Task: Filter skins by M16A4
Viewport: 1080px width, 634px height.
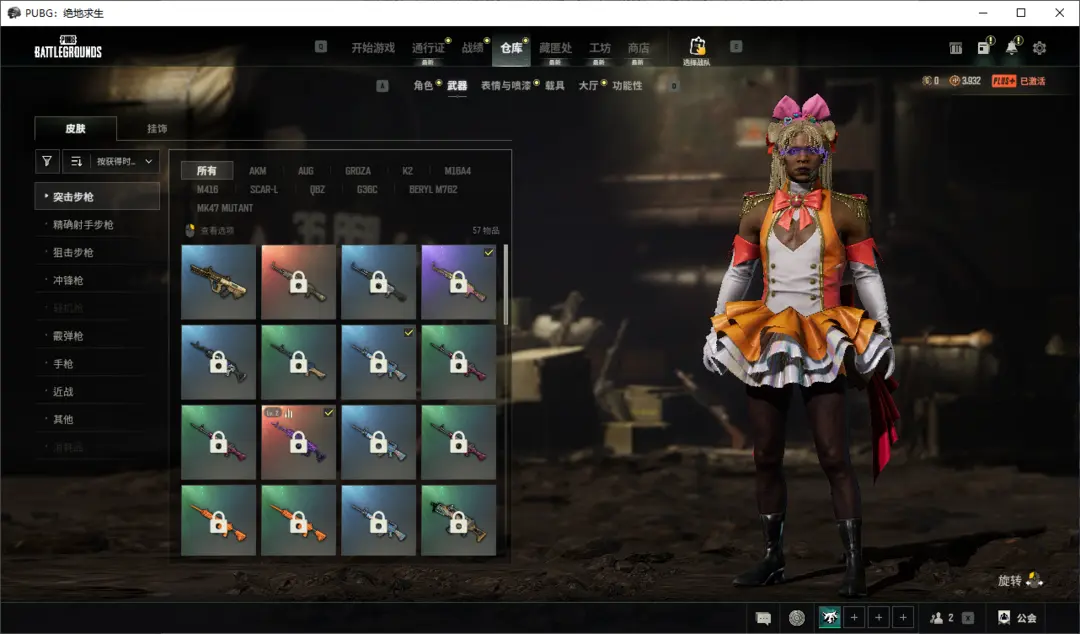Action: click(x=458, y=170)
